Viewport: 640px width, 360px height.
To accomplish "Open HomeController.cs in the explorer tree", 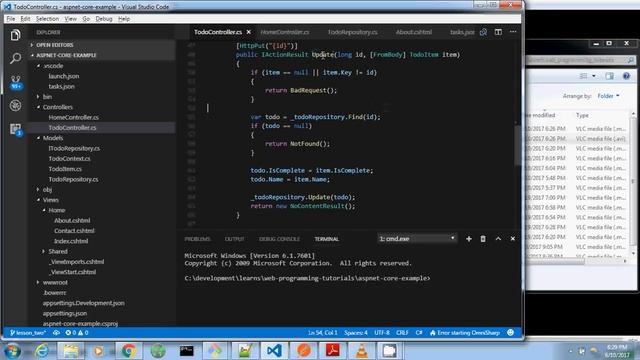I will [73, 117].
